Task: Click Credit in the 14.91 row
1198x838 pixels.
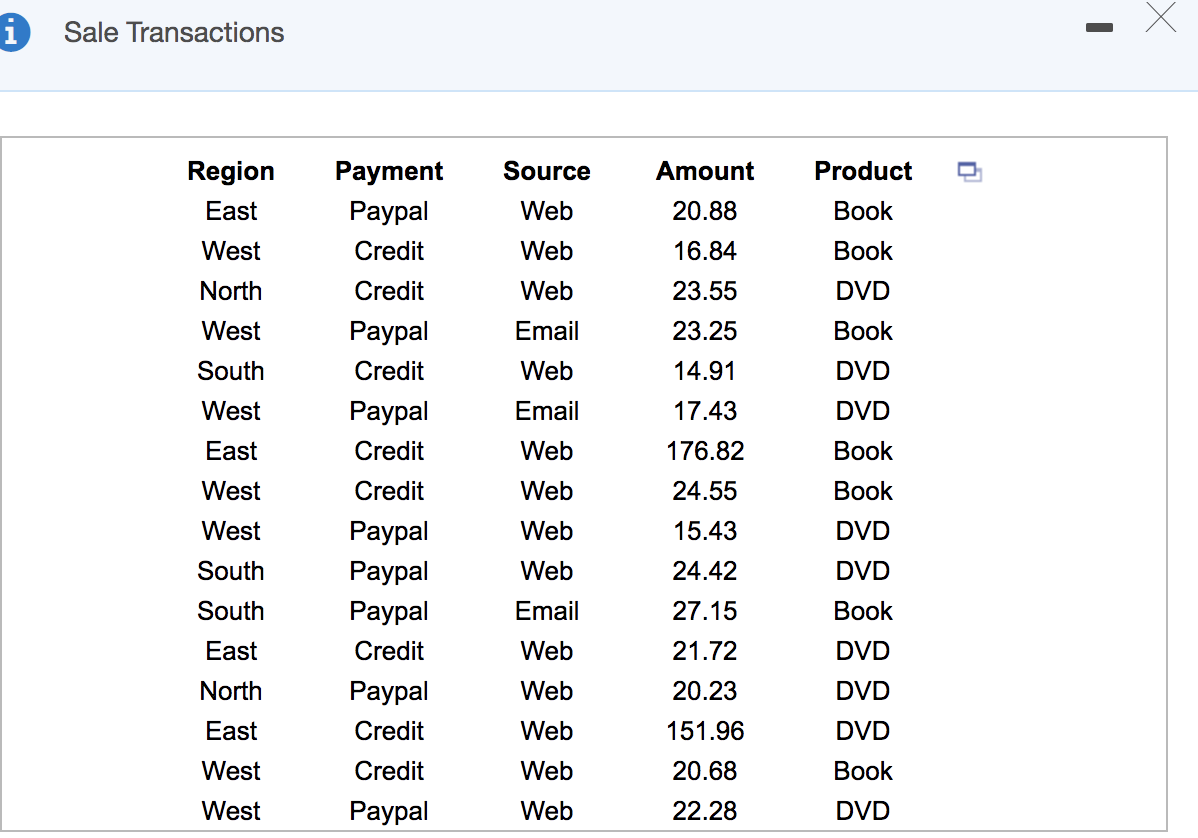Action: (389, 370)
